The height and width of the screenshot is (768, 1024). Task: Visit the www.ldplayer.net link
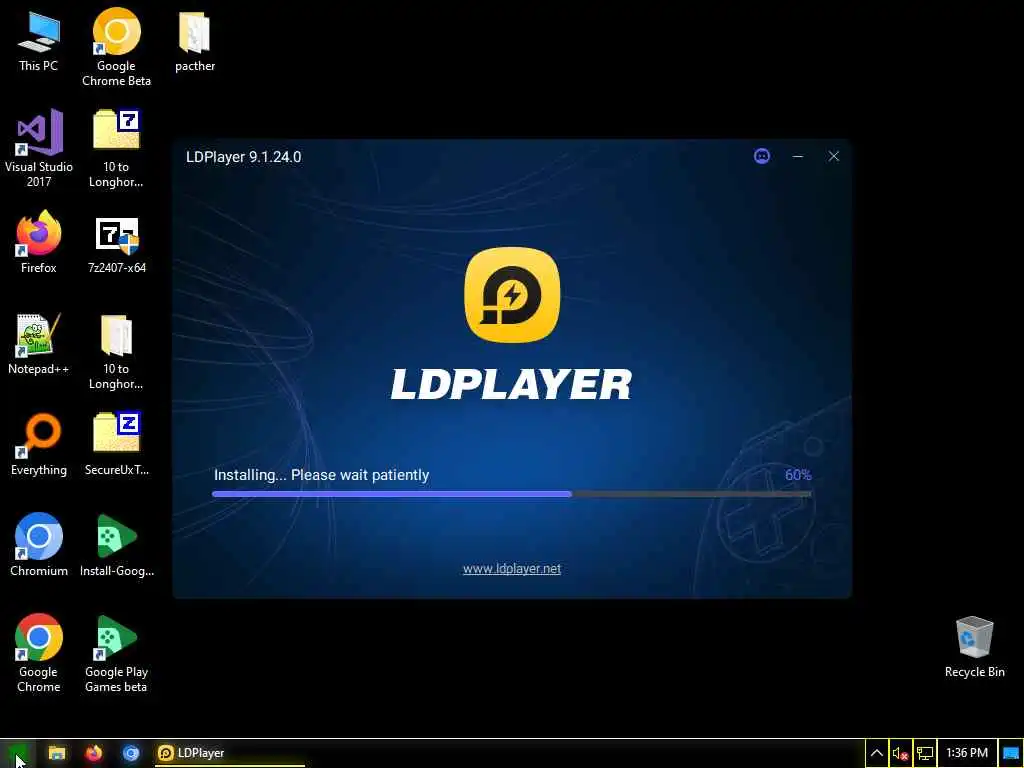pos(511,569)
